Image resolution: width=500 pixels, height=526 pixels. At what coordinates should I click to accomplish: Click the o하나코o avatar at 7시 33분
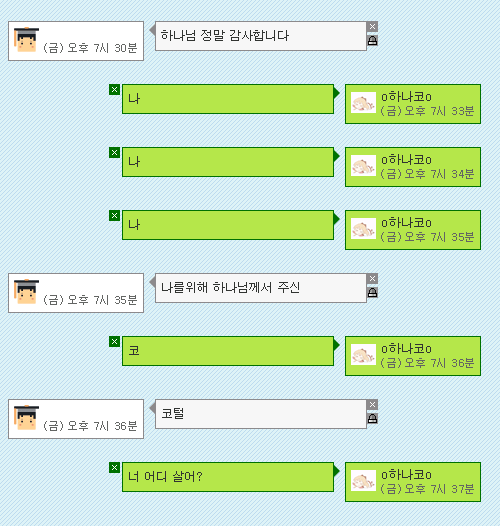click(363, 102)
